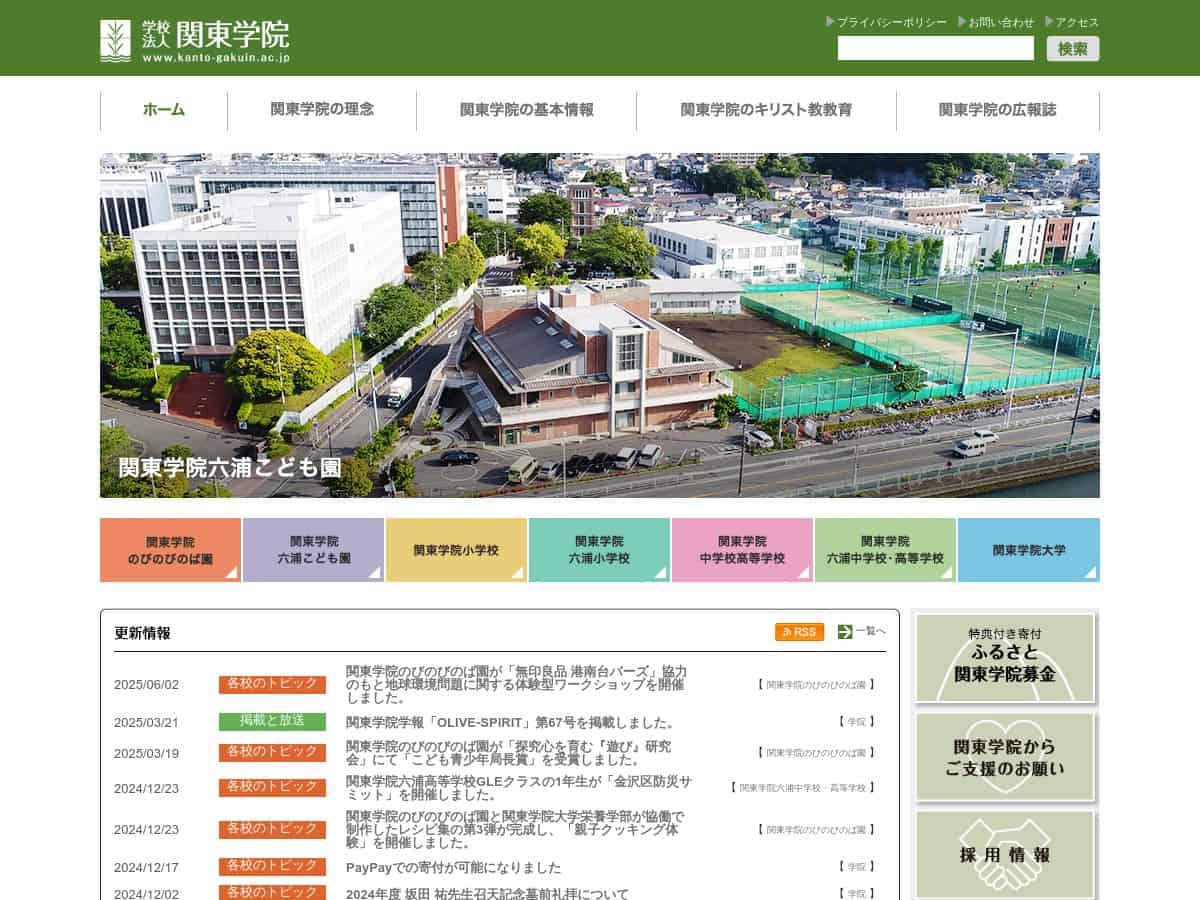Open OLIVE-SPIRIT 第67号 news item

pyautogui.click(x=512, y=722)
